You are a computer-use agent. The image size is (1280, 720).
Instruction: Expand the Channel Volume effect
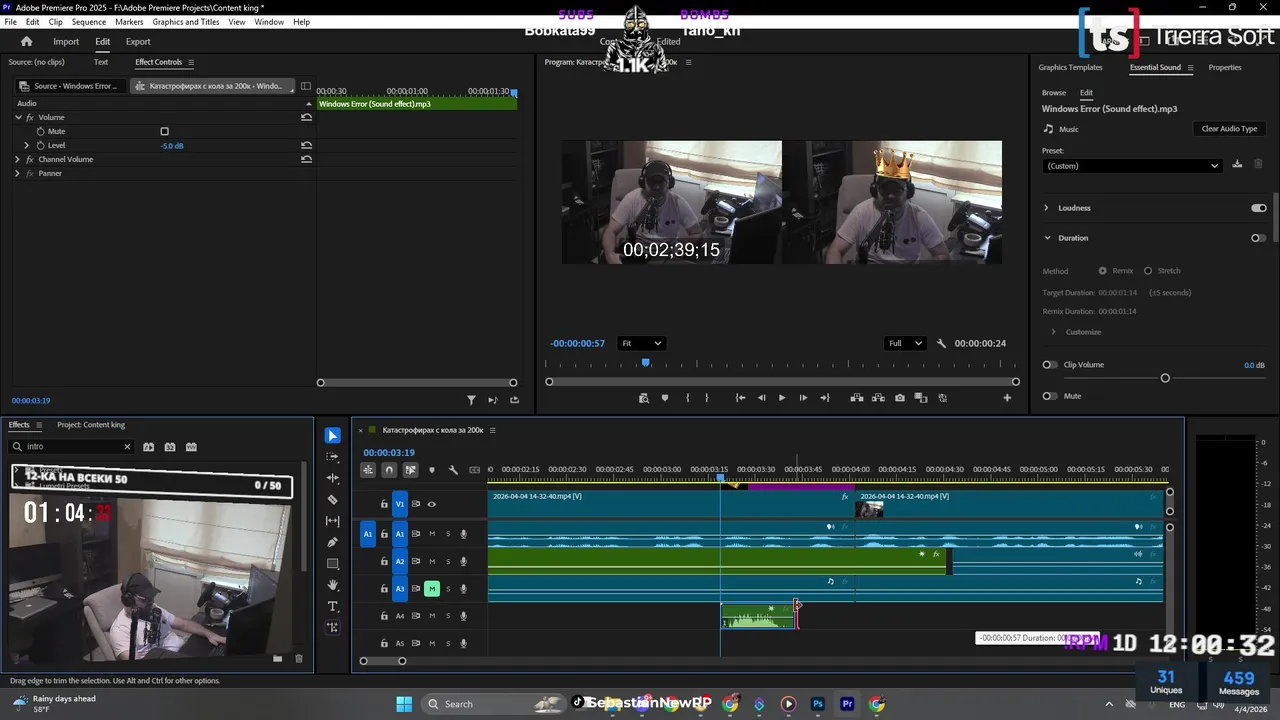tap(17, 159)
